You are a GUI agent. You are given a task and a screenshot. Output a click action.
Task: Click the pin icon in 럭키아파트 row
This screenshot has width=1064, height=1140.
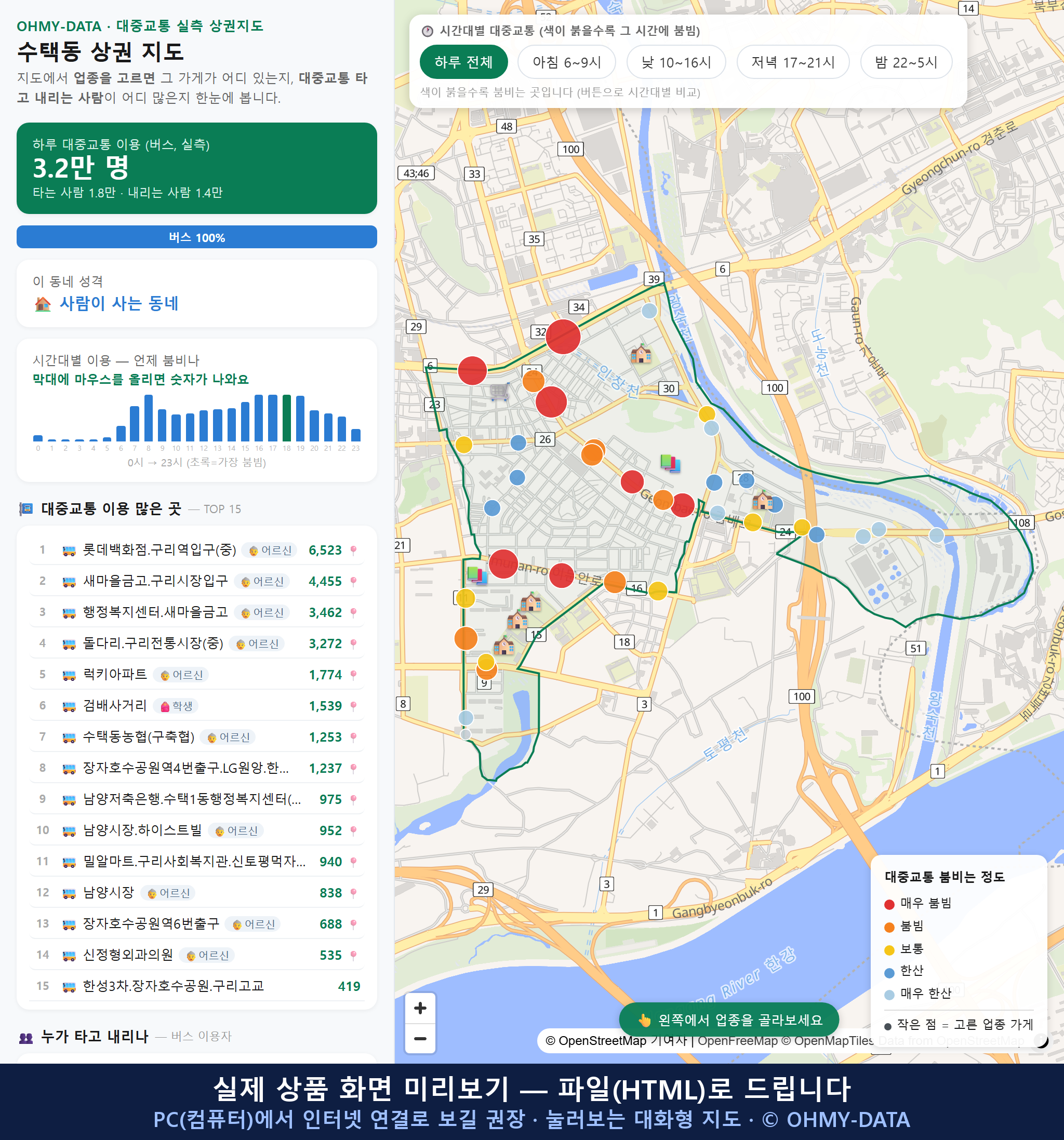point(353,674)
